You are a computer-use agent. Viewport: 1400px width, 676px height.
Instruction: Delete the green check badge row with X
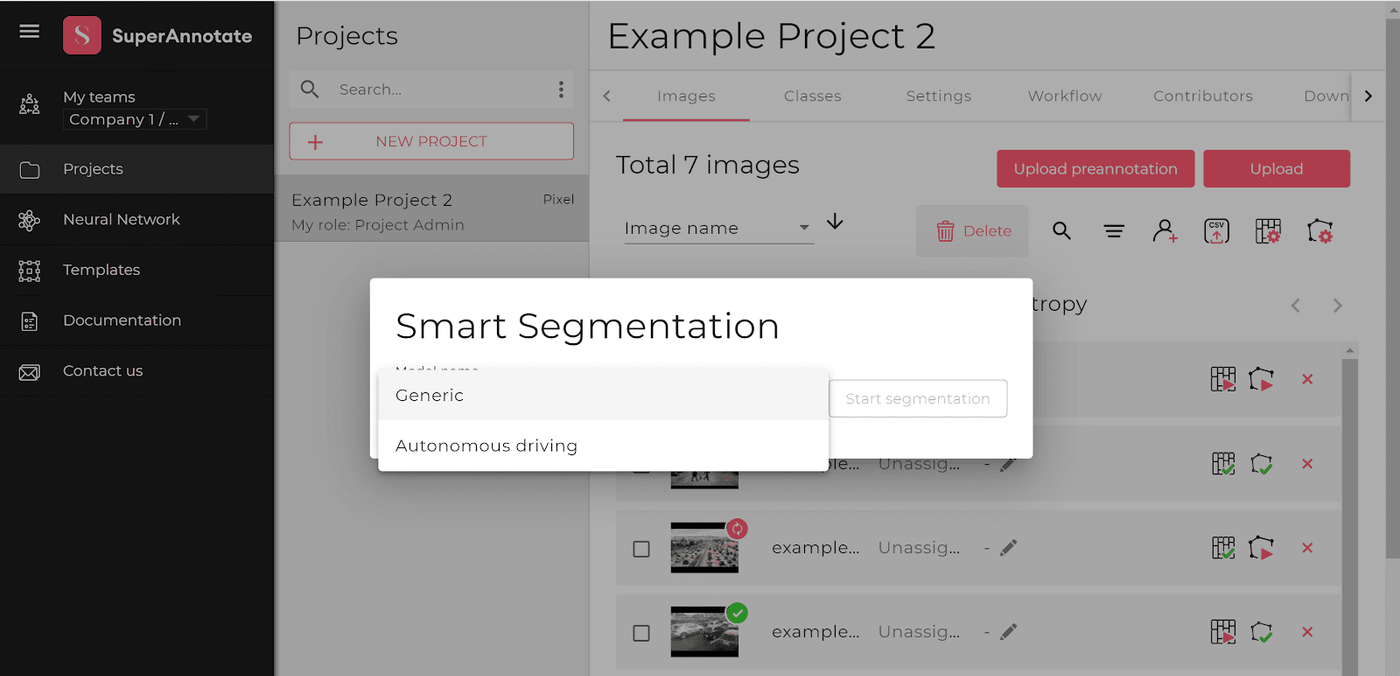pyautogui.click(x=1307, y=632)
